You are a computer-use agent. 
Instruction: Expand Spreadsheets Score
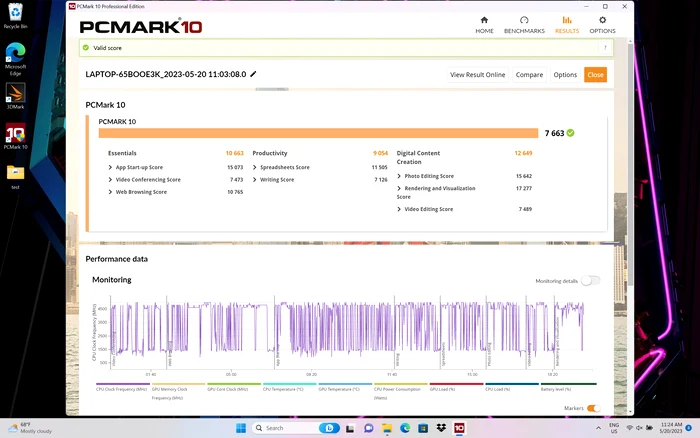pos(254,167)
